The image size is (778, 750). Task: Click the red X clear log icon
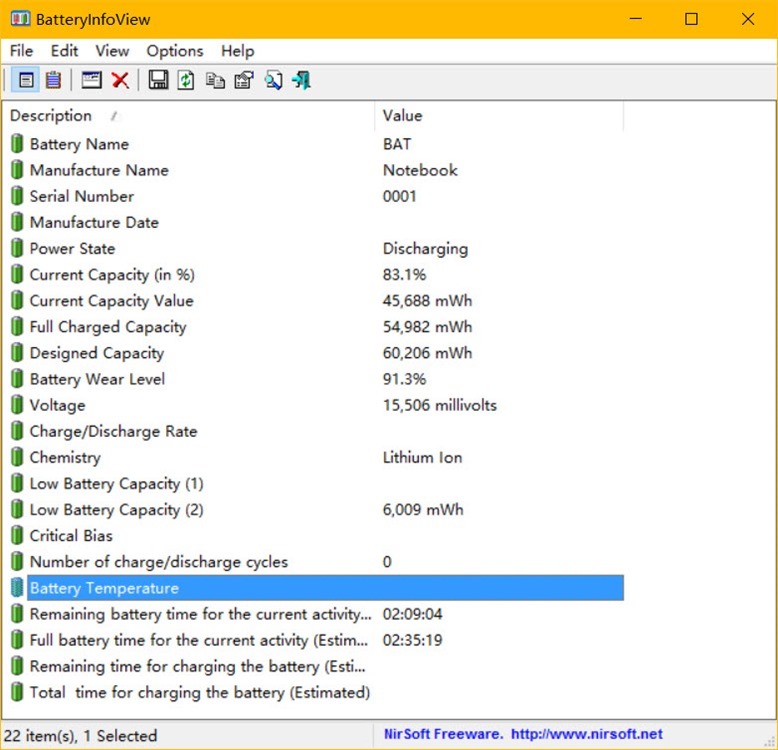pos(120,80)
